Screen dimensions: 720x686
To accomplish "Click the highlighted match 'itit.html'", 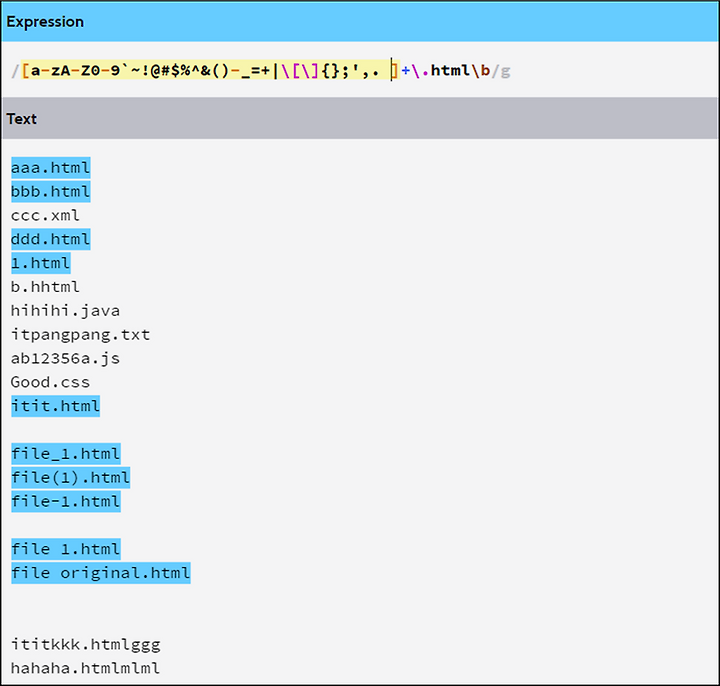I will coord(56,406).
